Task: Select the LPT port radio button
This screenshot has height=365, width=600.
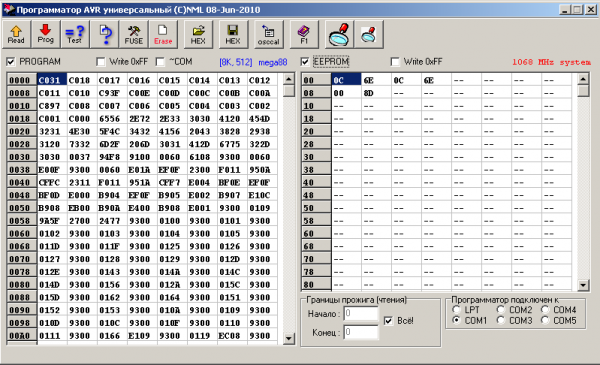Action: [x=456, y=309]
